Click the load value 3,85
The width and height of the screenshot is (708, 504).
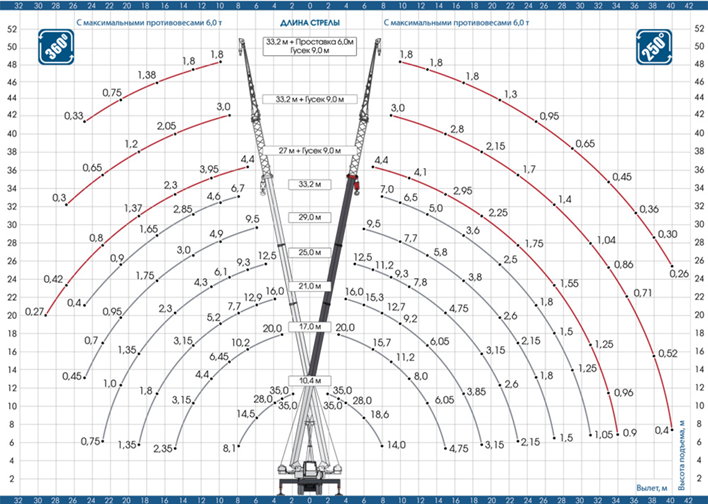tap(476, 392)
